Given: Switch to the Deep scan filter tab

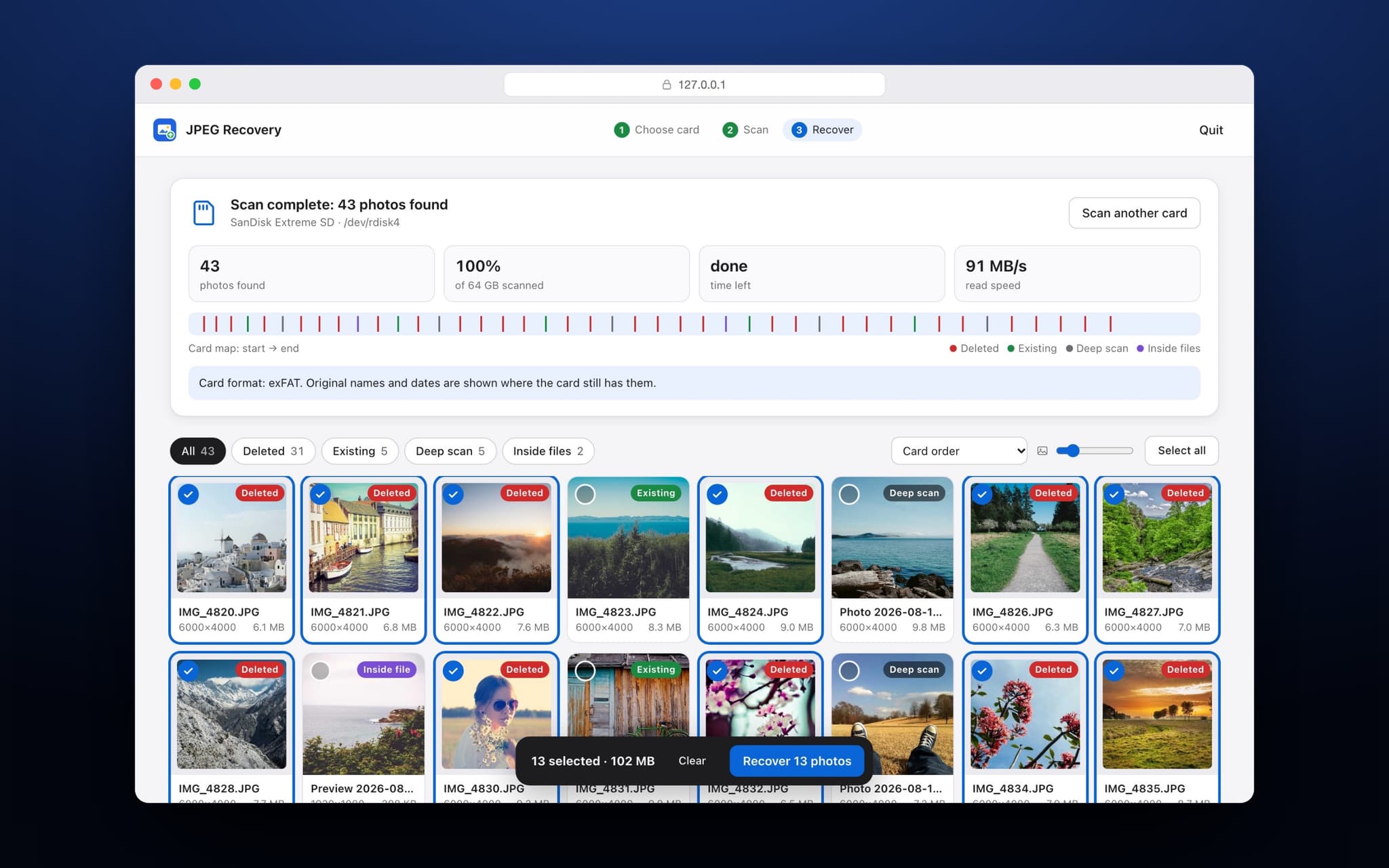Looking at the screenshot, I should (x=450, y=451).
